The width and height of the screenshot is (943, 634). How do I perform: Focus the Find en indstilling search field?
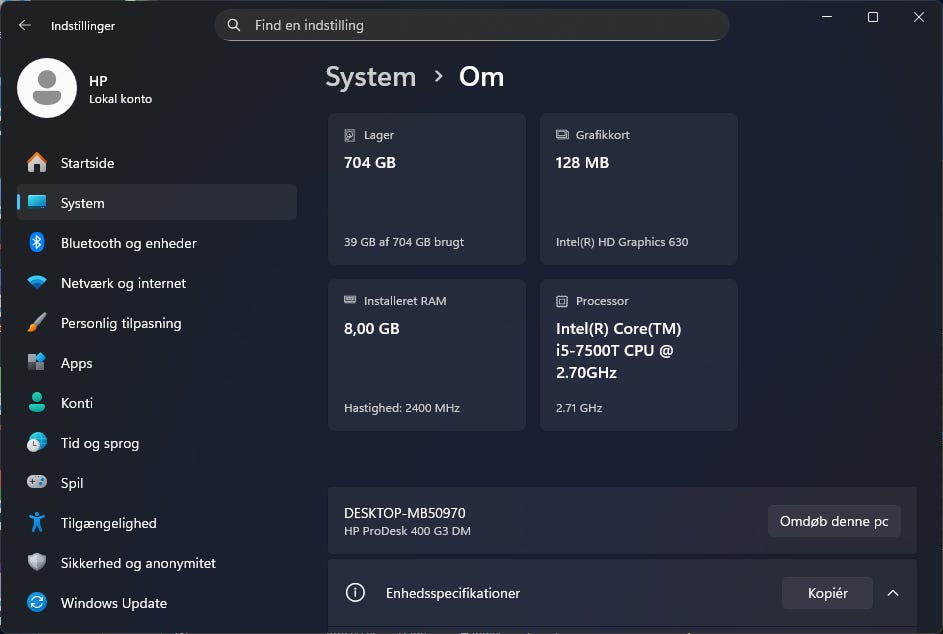coord(480,25)
